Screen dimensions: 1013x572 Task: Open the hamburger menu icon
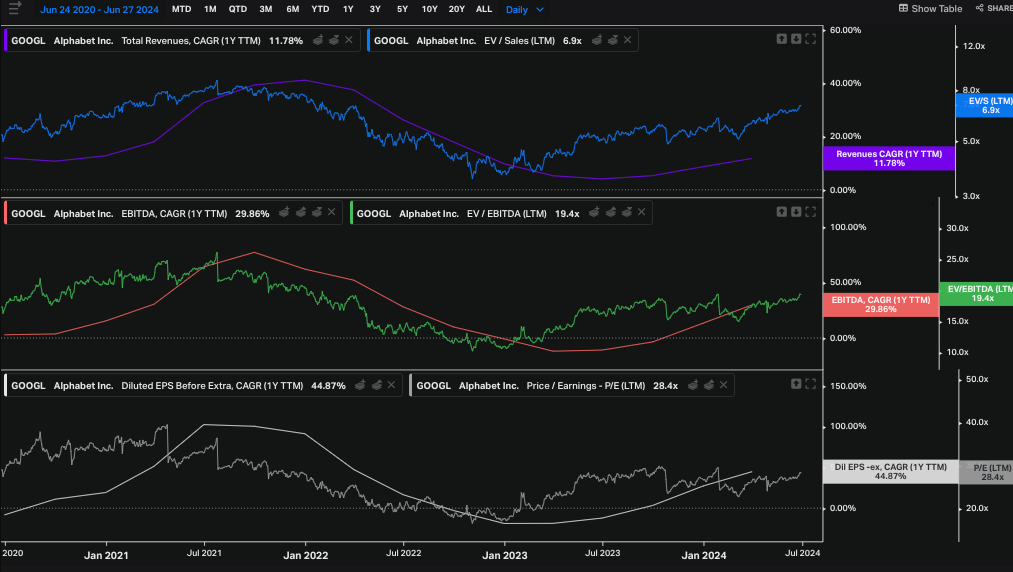tap(15, 8)
